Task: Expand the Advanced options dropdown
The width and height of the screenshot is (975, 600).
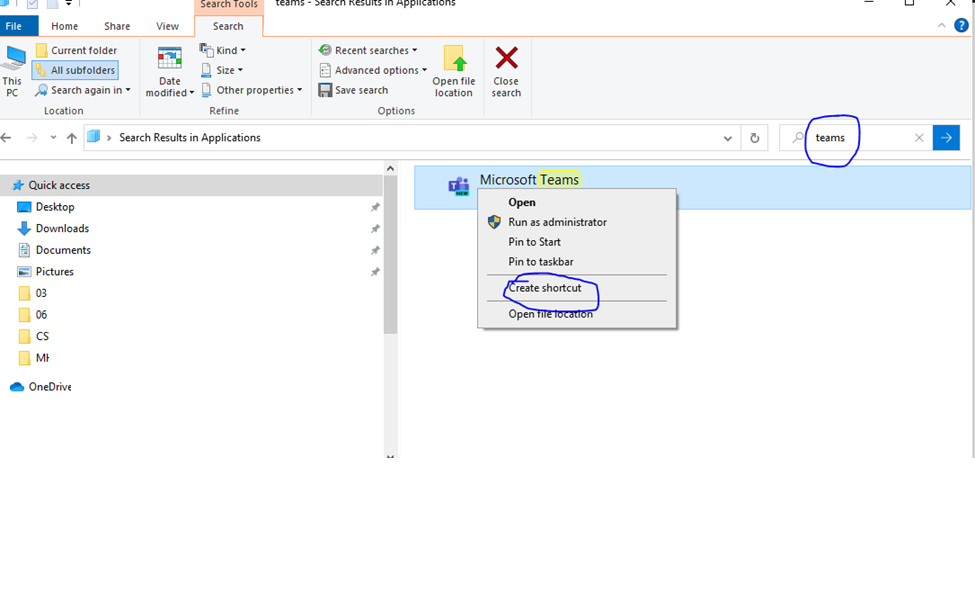Action: [374, 70]
